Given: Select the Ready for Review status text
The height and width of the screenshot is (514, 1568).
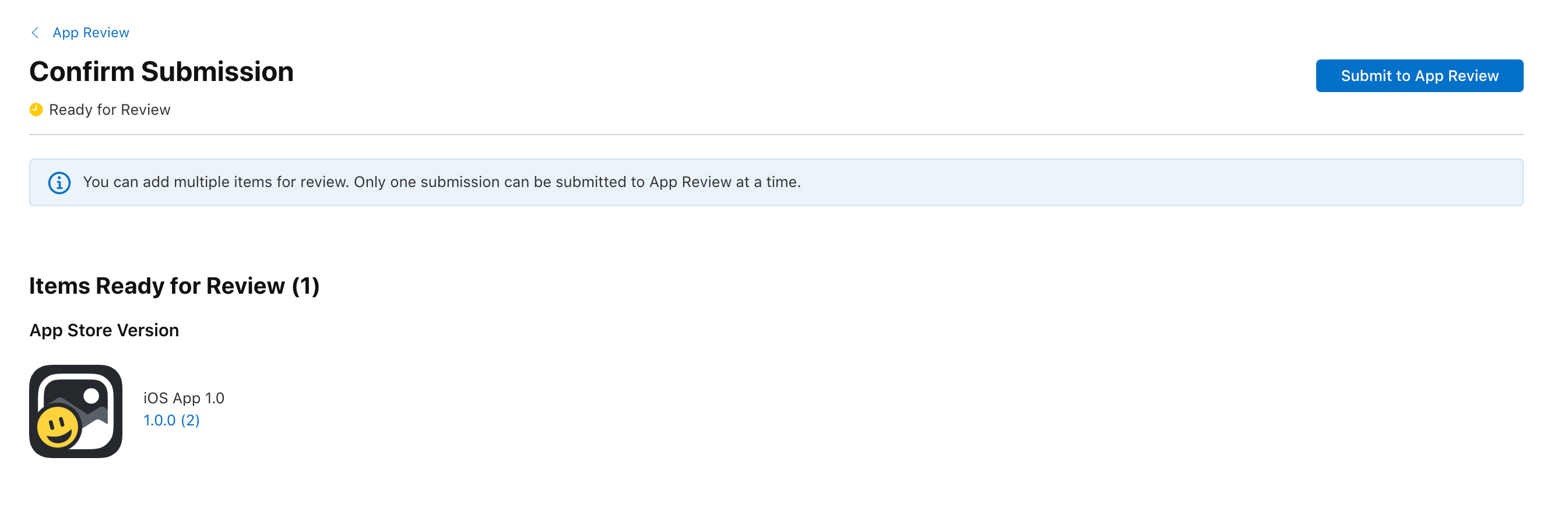Looking at the screenshot, I should click(110, 110).
